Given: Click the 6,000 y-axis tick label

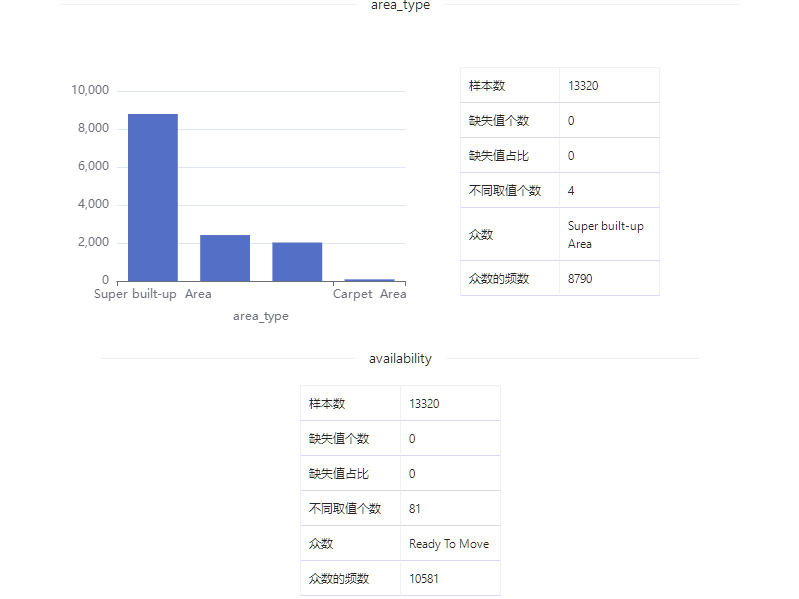Looking at the screenshot, I should click(93, 166).
